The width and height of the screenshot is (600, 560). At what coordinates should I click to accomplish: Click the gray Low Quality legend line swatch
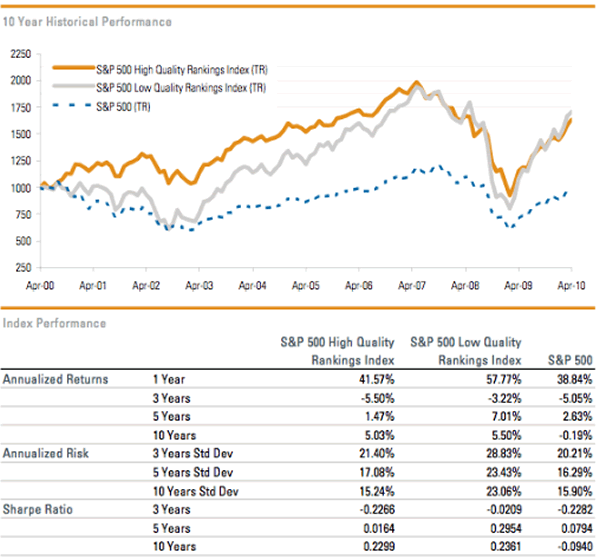point(65,87)
